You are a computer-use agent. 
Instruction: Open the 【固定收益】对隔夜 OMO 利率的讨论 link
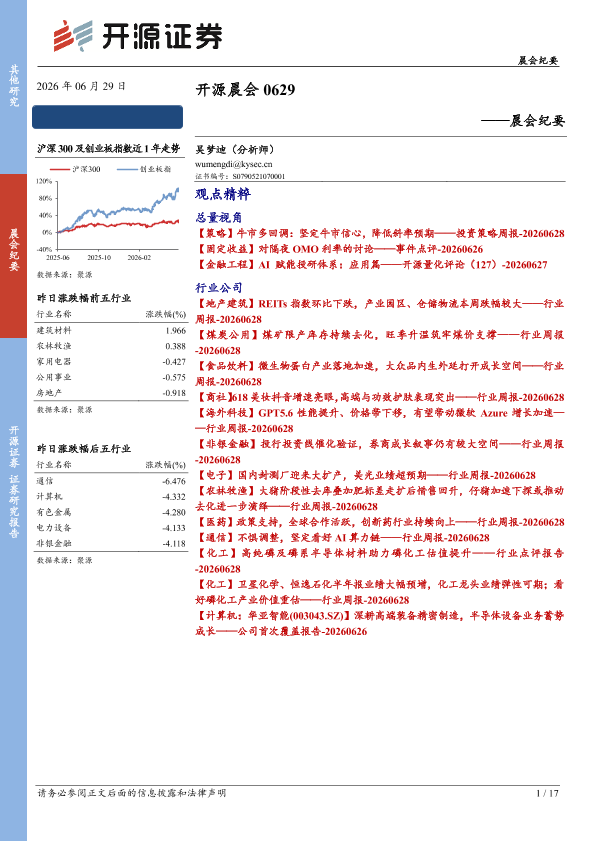coord(339,249)
